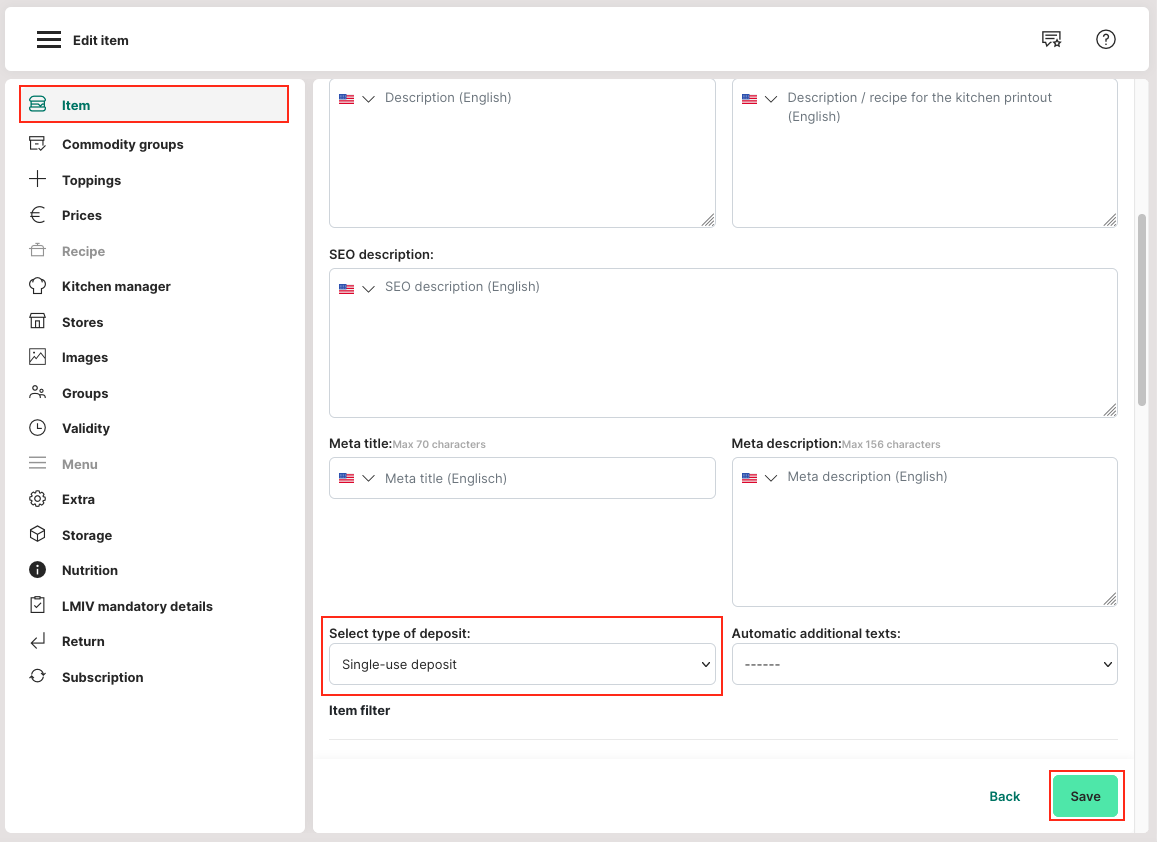Click the Prices euro icon
The width and height of the screenshot is (1157, 842).
pos(37,215)
